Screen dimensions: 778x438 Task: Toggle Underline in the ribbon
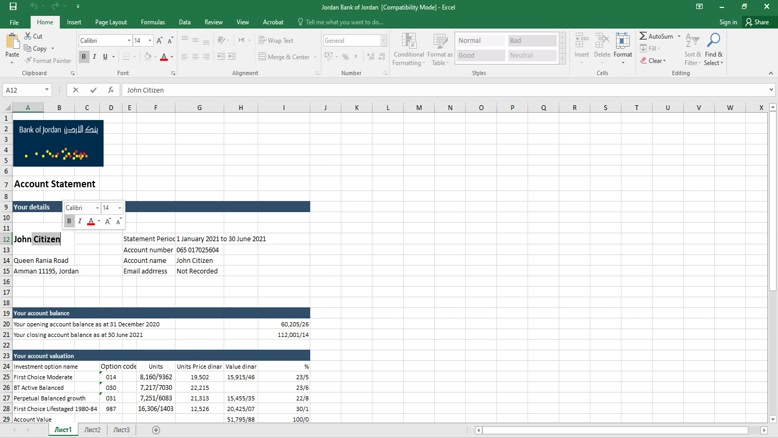pyautogui.click(x=105, y=57)
